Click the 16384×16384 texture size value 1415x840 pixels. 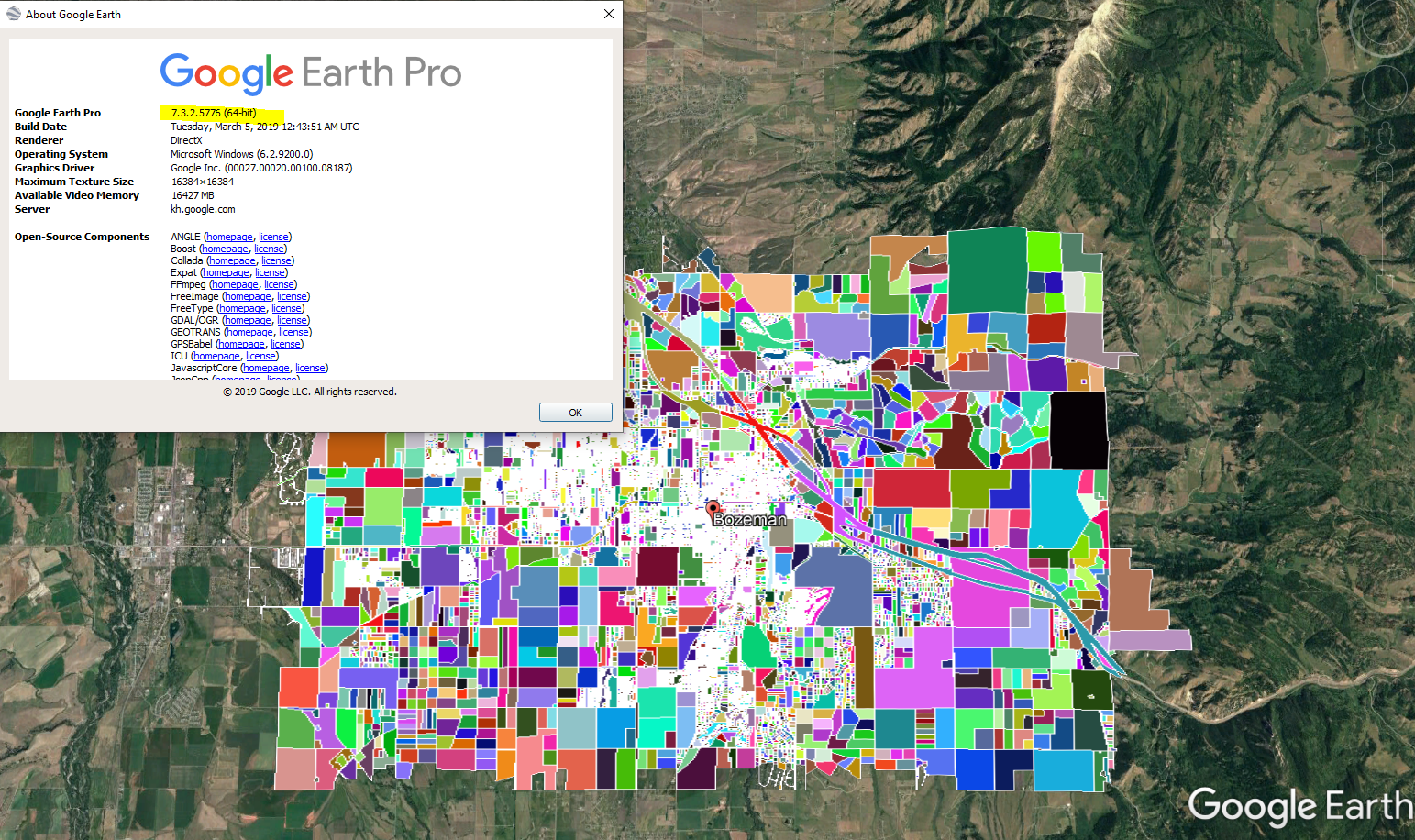(x=203, y=182)
